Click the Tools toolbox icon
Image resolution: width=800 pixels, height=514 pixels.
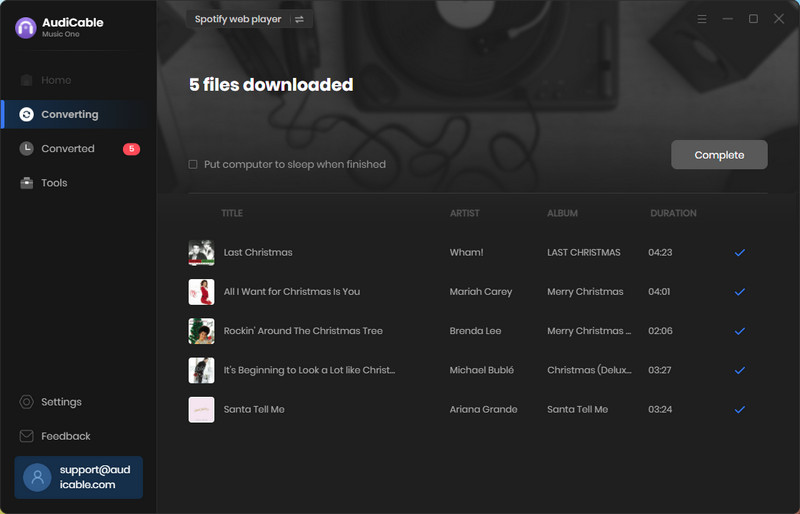[x=27, y=183]
